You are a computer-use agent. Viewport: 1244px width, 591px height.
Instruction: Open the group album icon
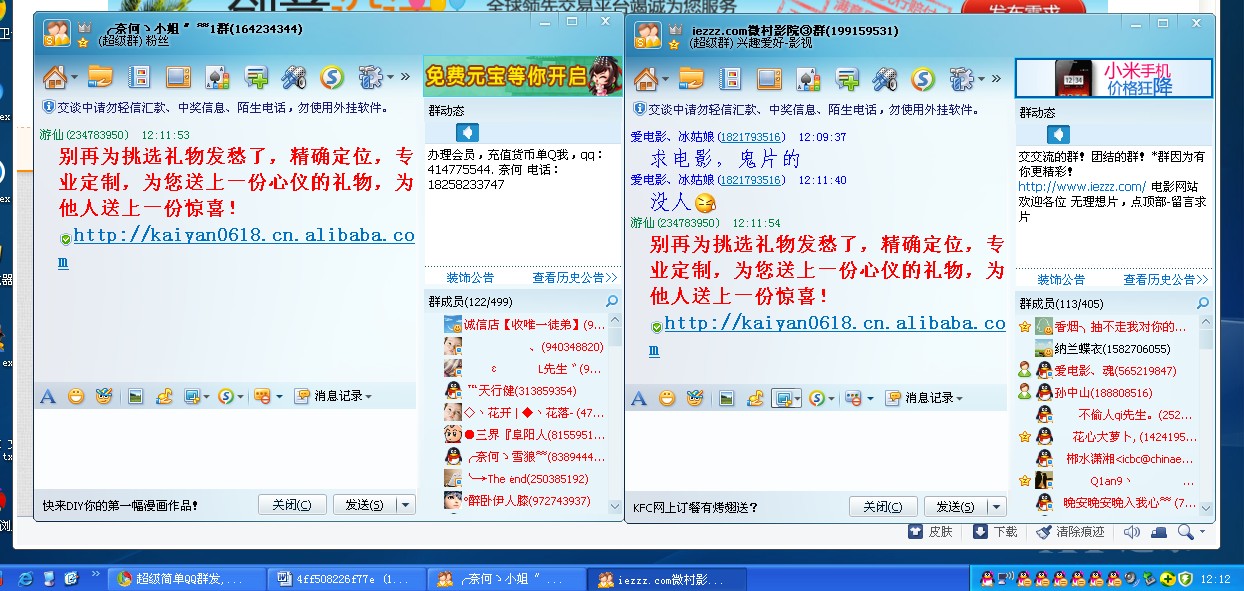click(137, 76)
